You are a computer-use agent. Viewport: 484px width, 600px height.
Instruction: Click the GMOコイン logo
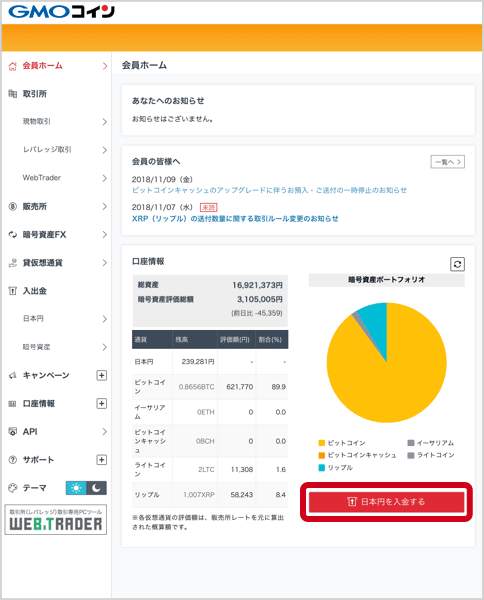pyautogui.click(x=62, y=12)
